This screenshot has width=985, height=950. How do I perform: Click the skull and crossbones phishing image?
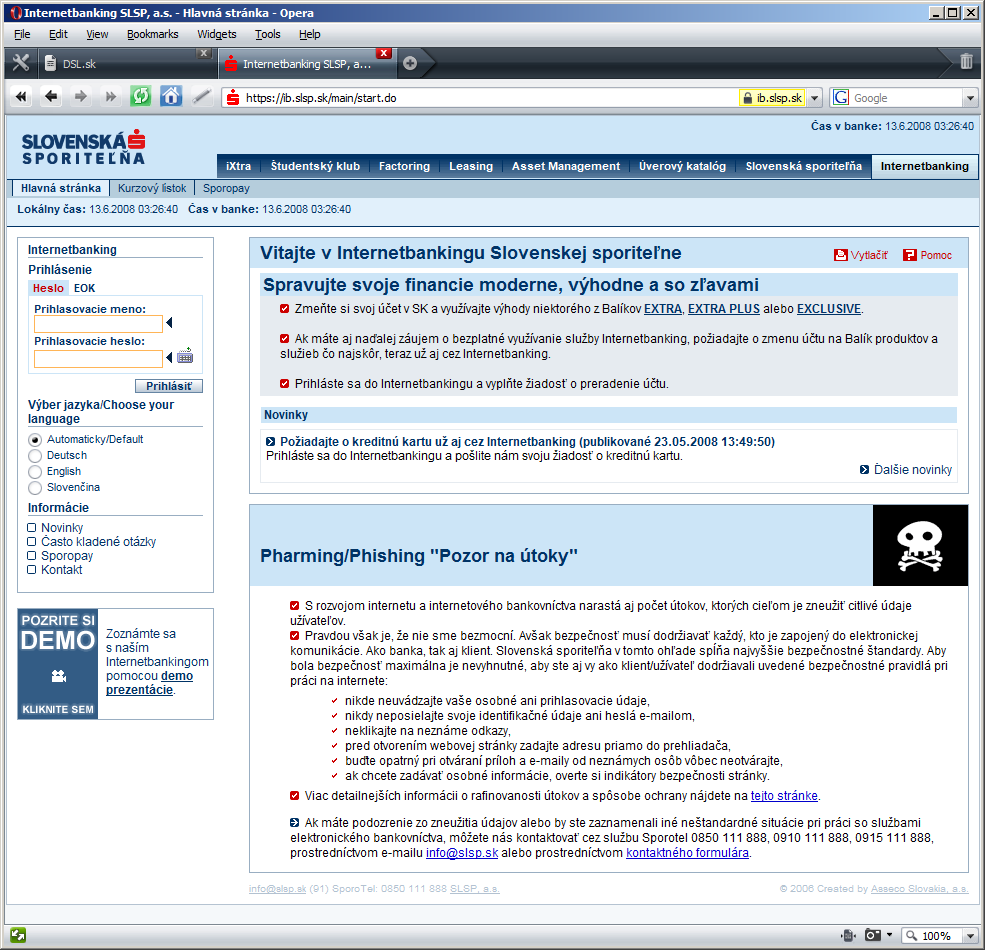coord(920,545)
